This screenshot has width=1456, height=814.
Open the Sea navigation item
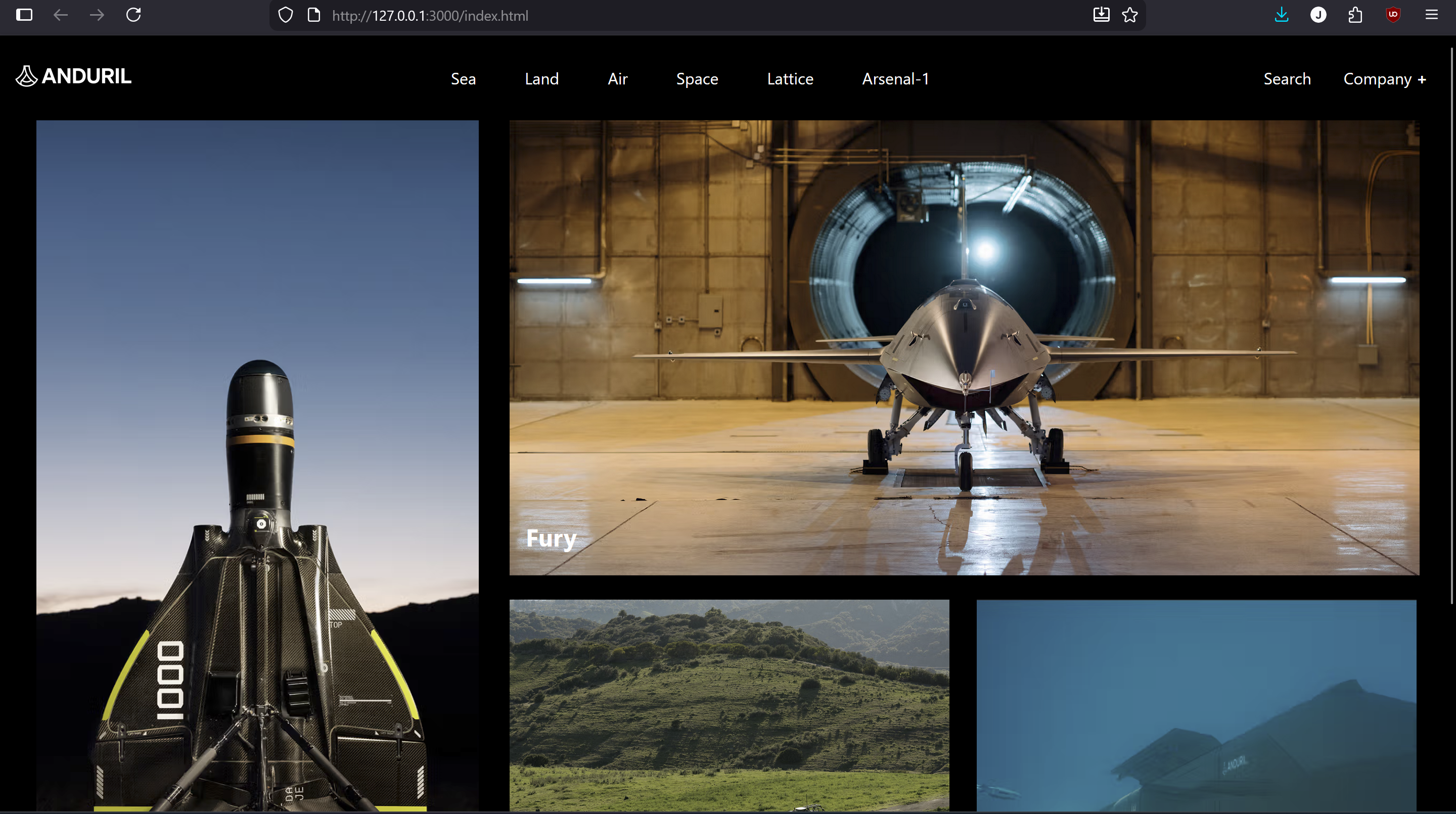point(463,79)
